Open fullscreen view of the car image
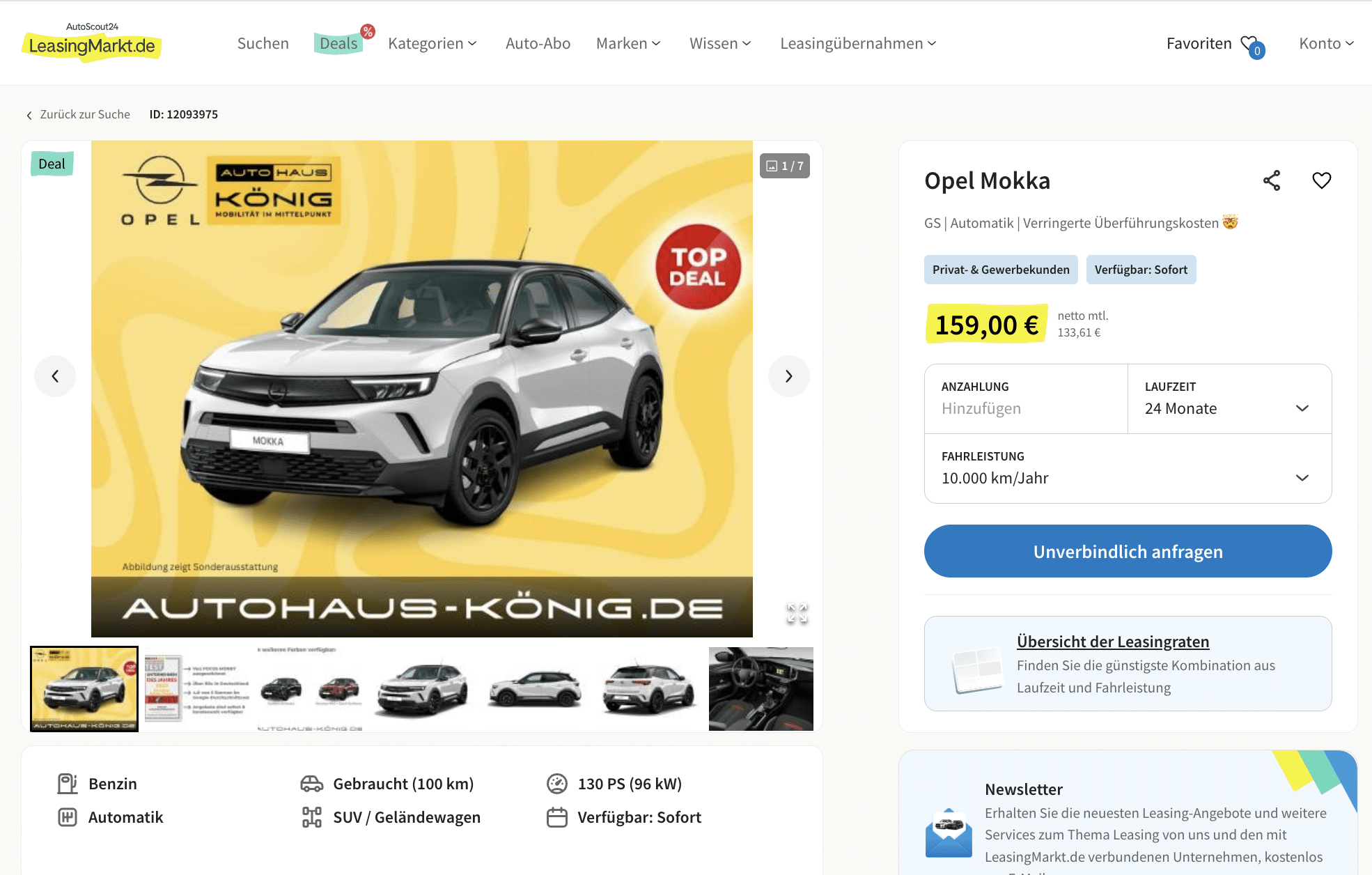The height and width of the screenshot is (875, 1372). tap(797, 613)
